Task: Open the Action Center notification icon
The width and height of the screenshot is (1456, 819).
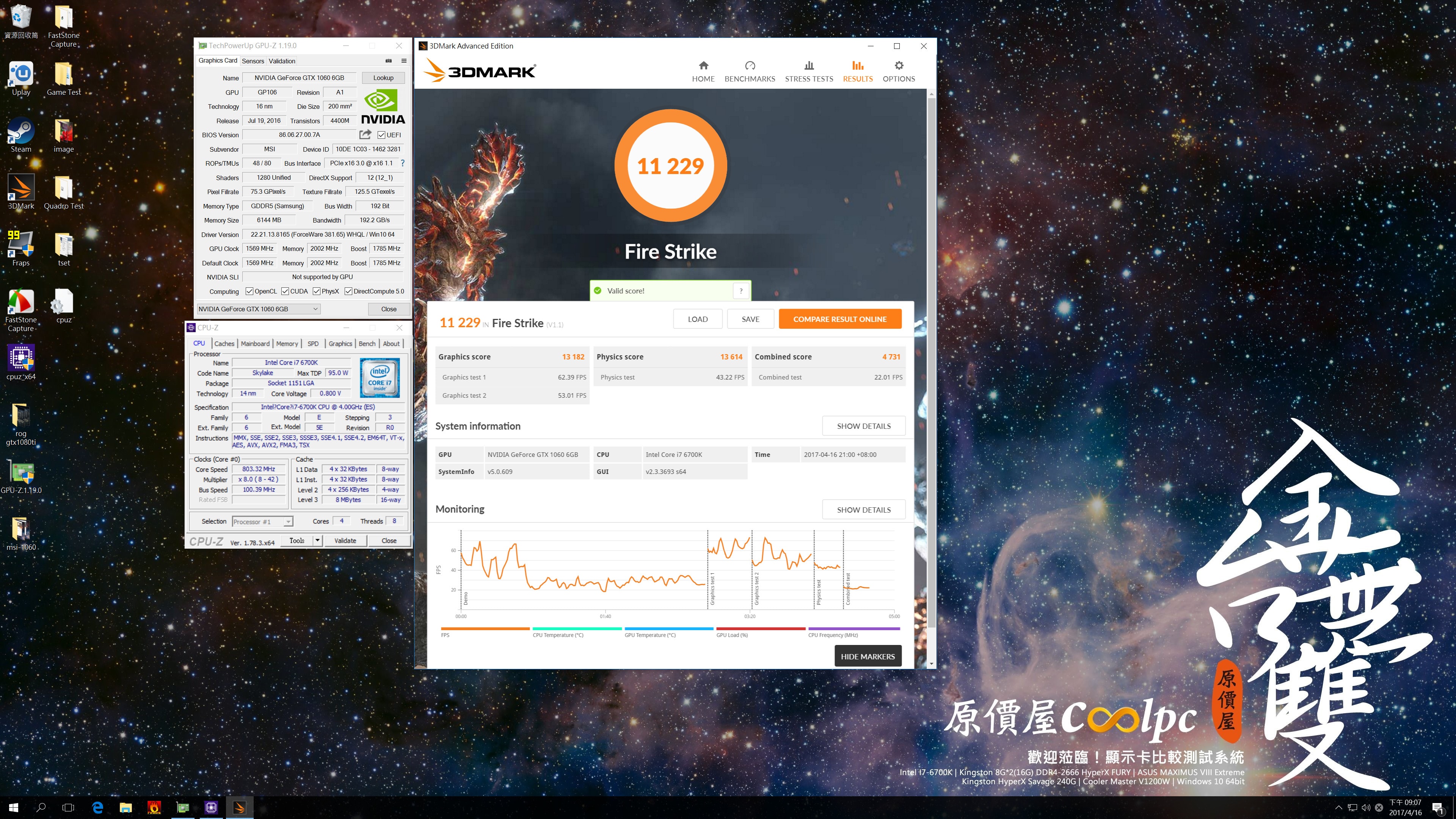Action: (1438, 808)
